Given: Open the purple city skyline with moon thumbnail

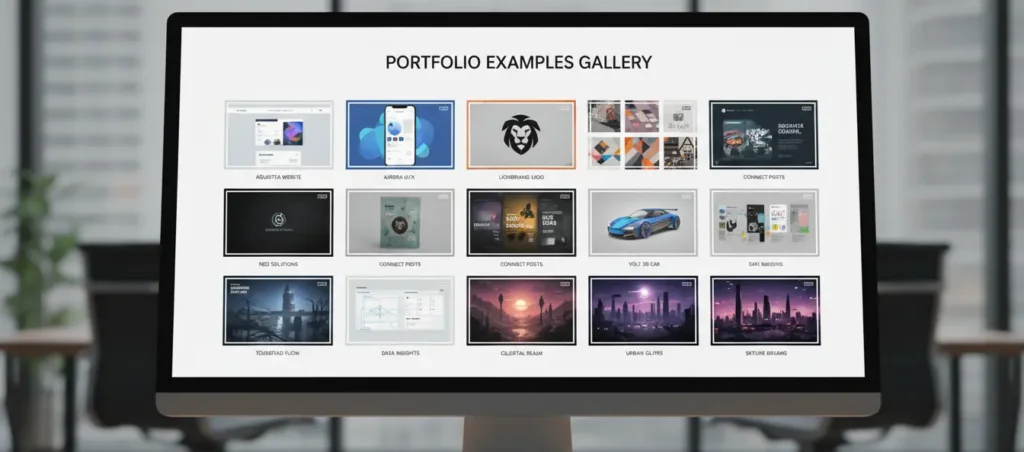Looking at the screenshot, I should click(642, 310).
